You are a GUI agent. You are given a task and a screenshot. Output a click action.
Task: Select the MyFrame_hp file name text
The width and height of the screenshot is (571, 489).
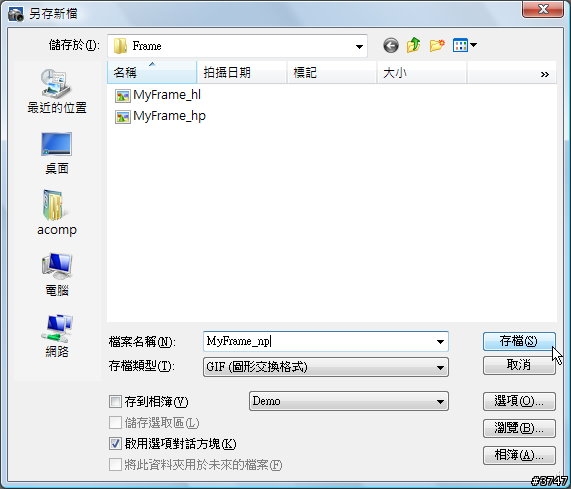(x=169, y=116)
